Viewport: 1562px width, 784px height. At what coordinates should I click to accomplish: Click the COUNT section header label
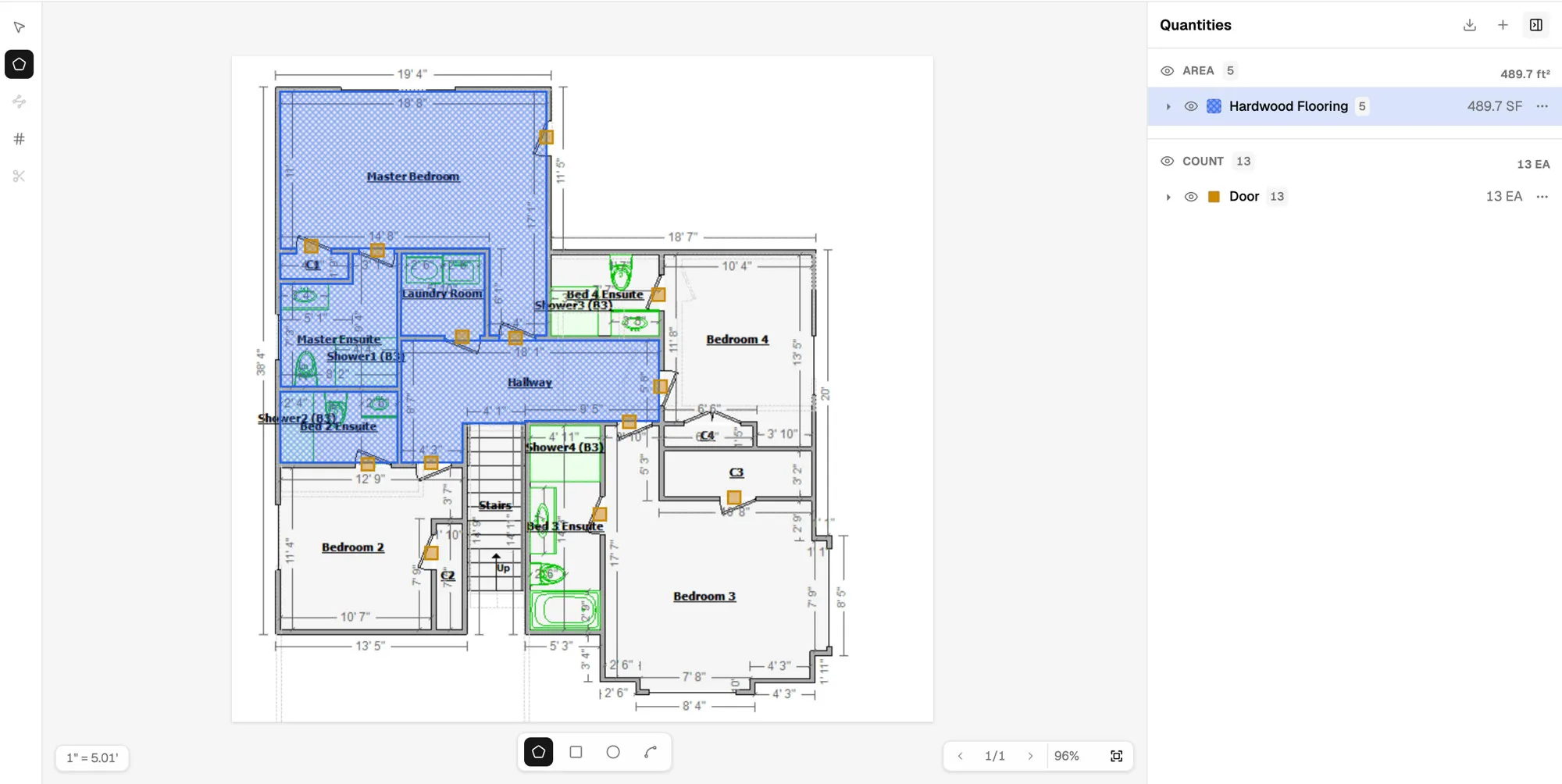[1203, 162]
